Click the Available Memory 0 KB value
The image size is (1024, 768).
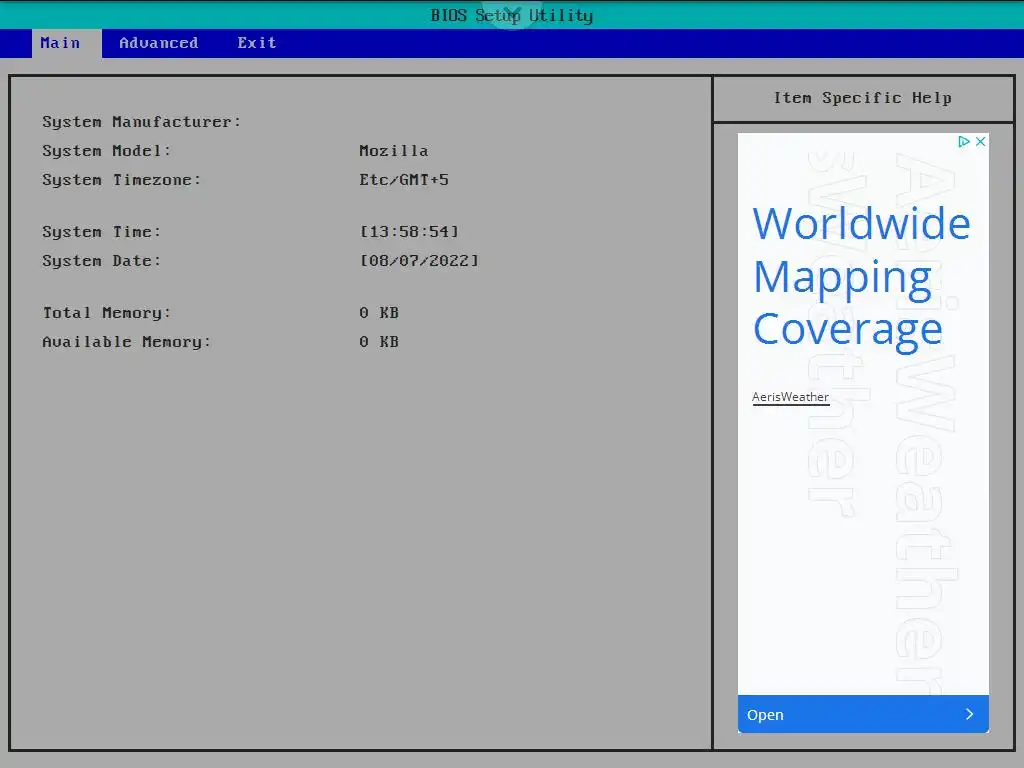click(379, 342)
